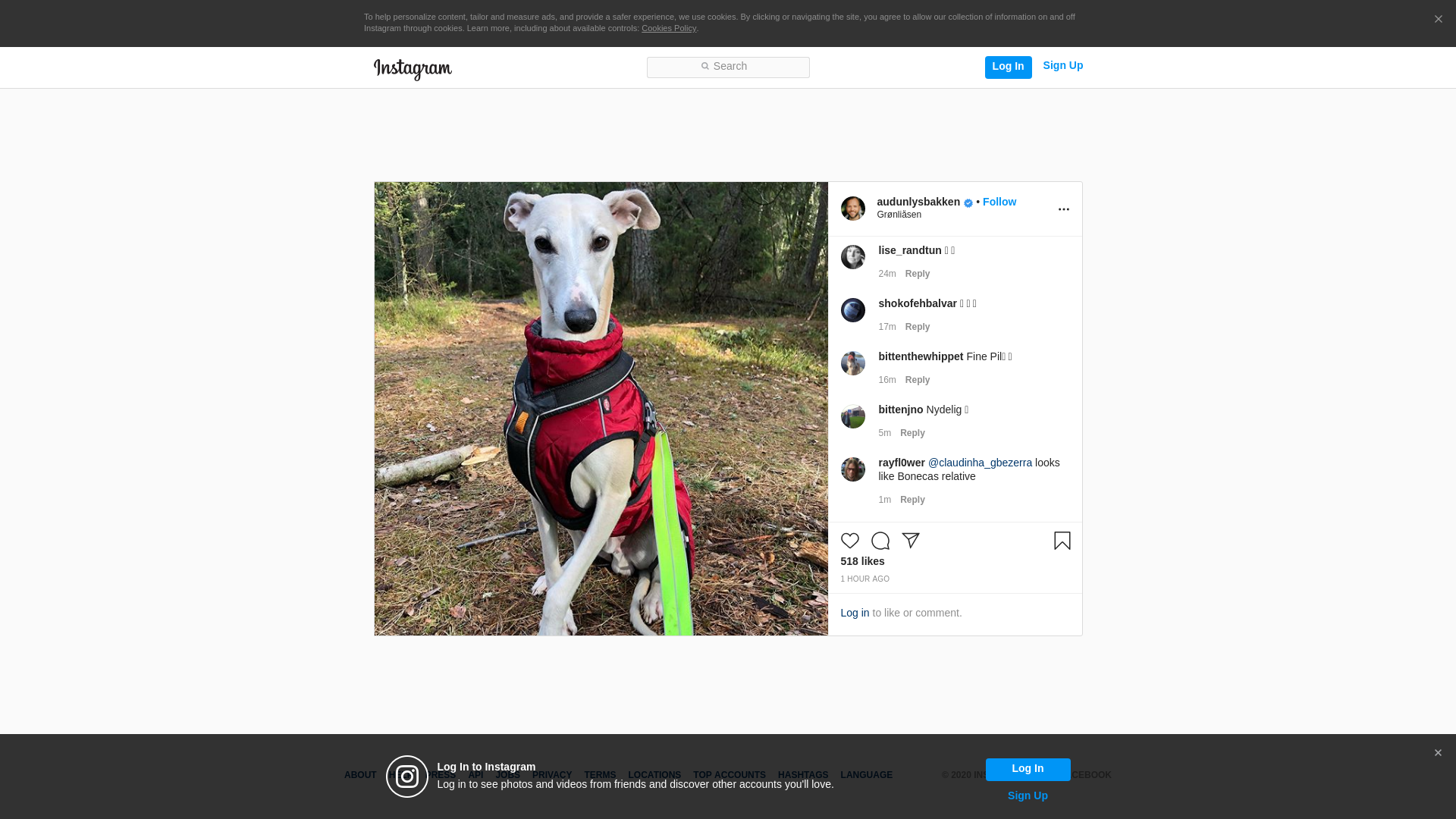Like the post with heart icon
This screenshot has height=819, width=1456.
coord(850,541)
